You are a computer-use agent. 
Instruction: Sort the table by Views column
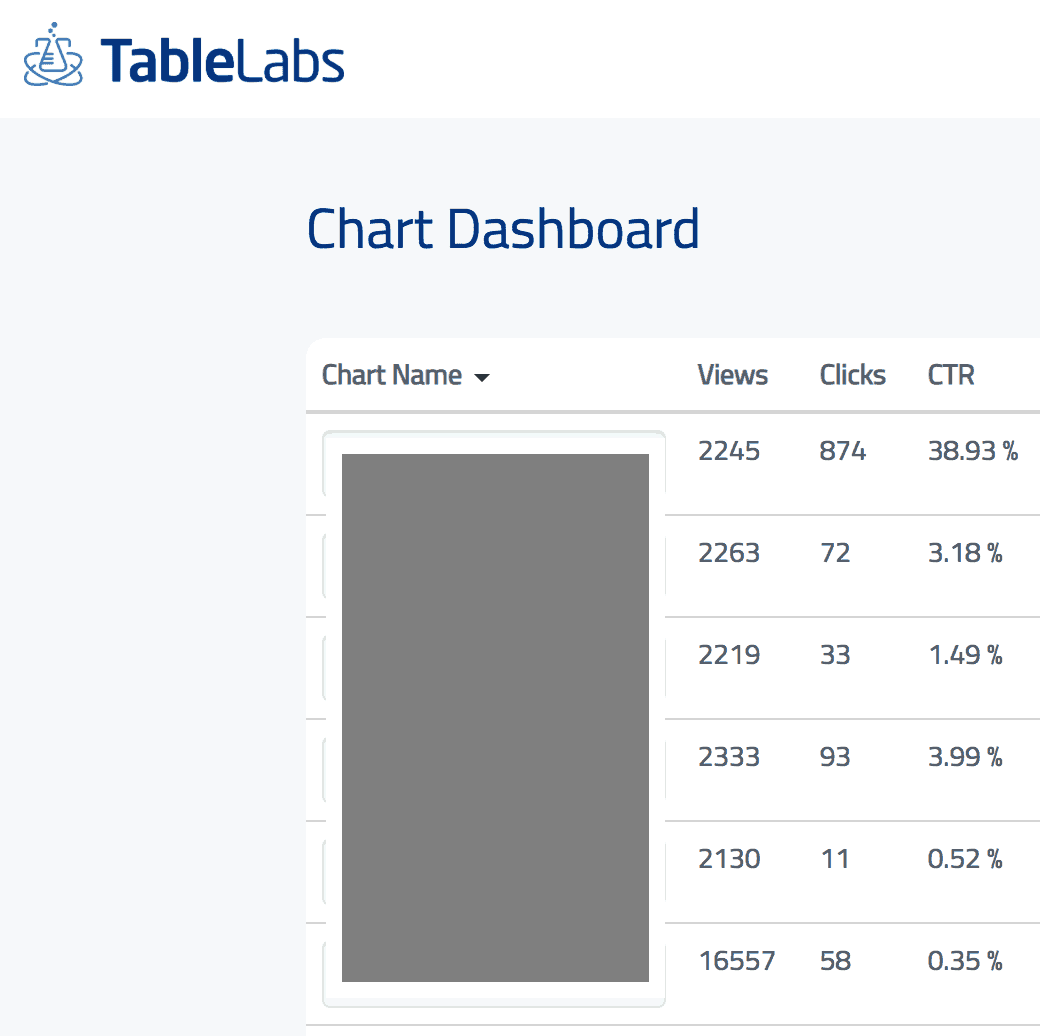(732, 375)
